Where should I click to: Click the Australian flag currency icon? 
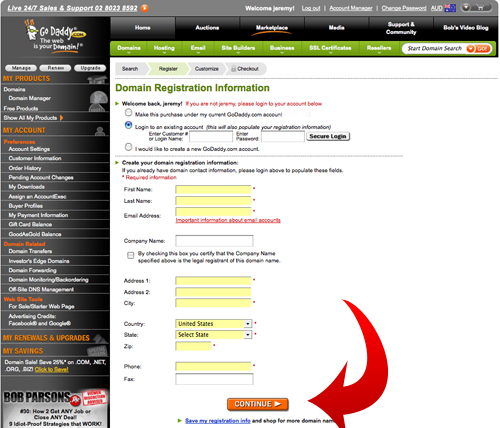[450, 8]
